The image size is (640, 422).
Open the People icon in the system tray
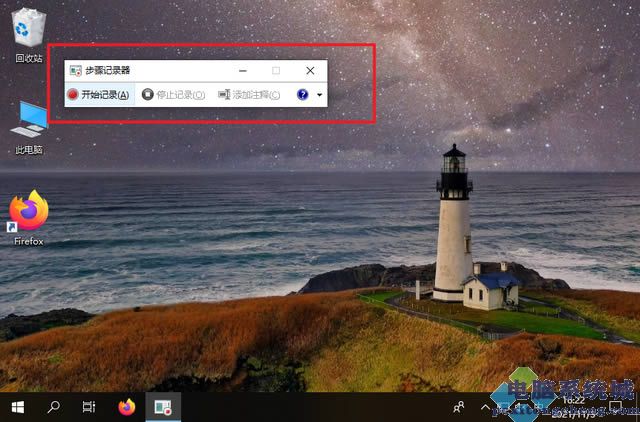(459, 407)
